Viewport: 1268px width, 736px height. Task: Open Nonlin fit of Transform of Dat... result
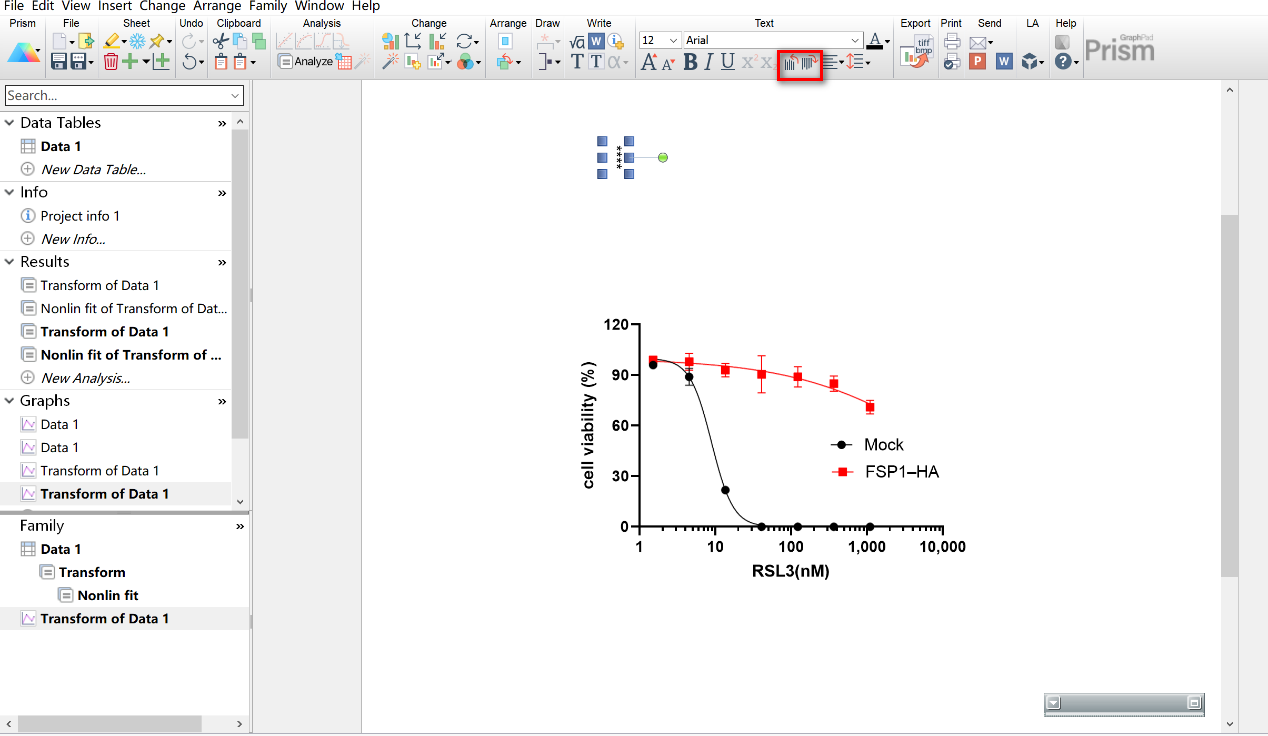tap(134, 308)
